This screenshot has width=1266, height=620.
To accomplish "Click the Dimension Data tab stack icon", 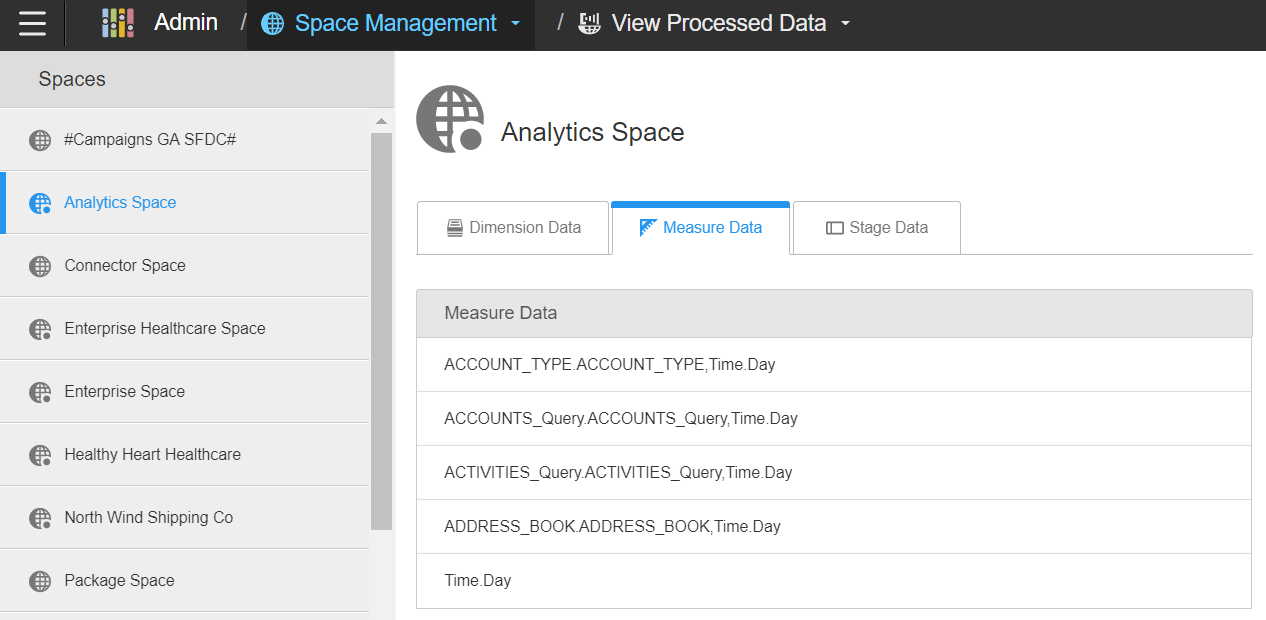I will (455, 228).
